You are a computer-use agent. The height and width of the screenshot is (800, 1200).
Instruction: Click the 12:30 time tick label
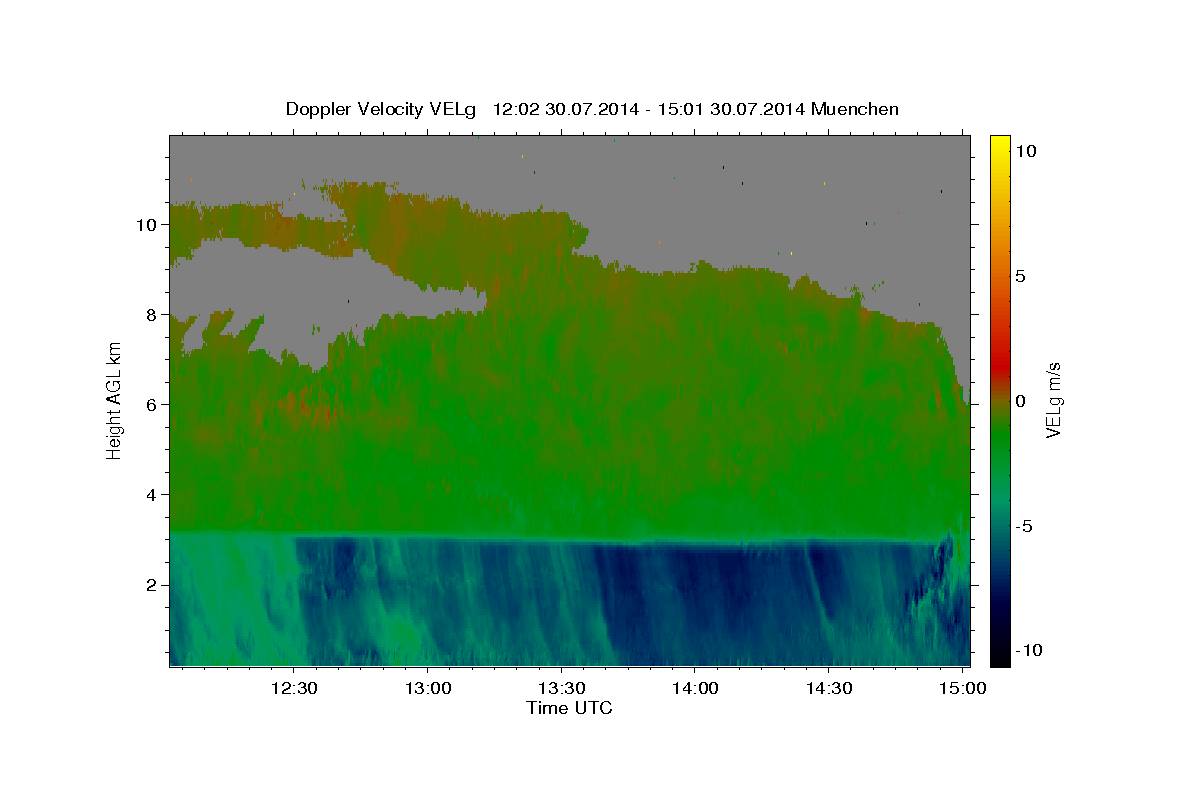[x=294, y=689]
